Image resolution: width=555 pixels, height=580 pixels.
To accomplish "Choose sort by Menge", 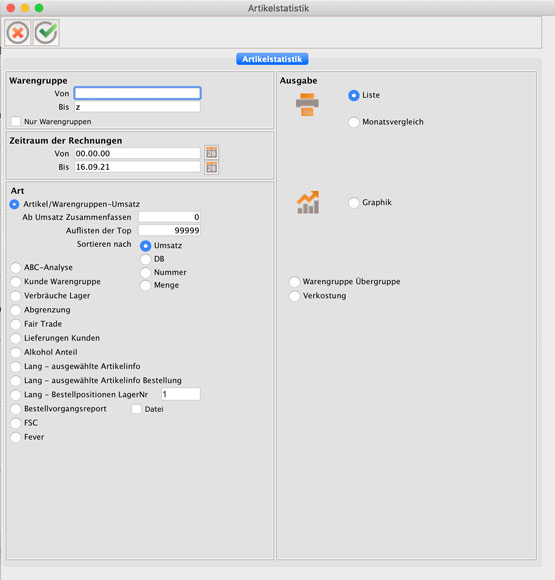I will coord(145,285).
